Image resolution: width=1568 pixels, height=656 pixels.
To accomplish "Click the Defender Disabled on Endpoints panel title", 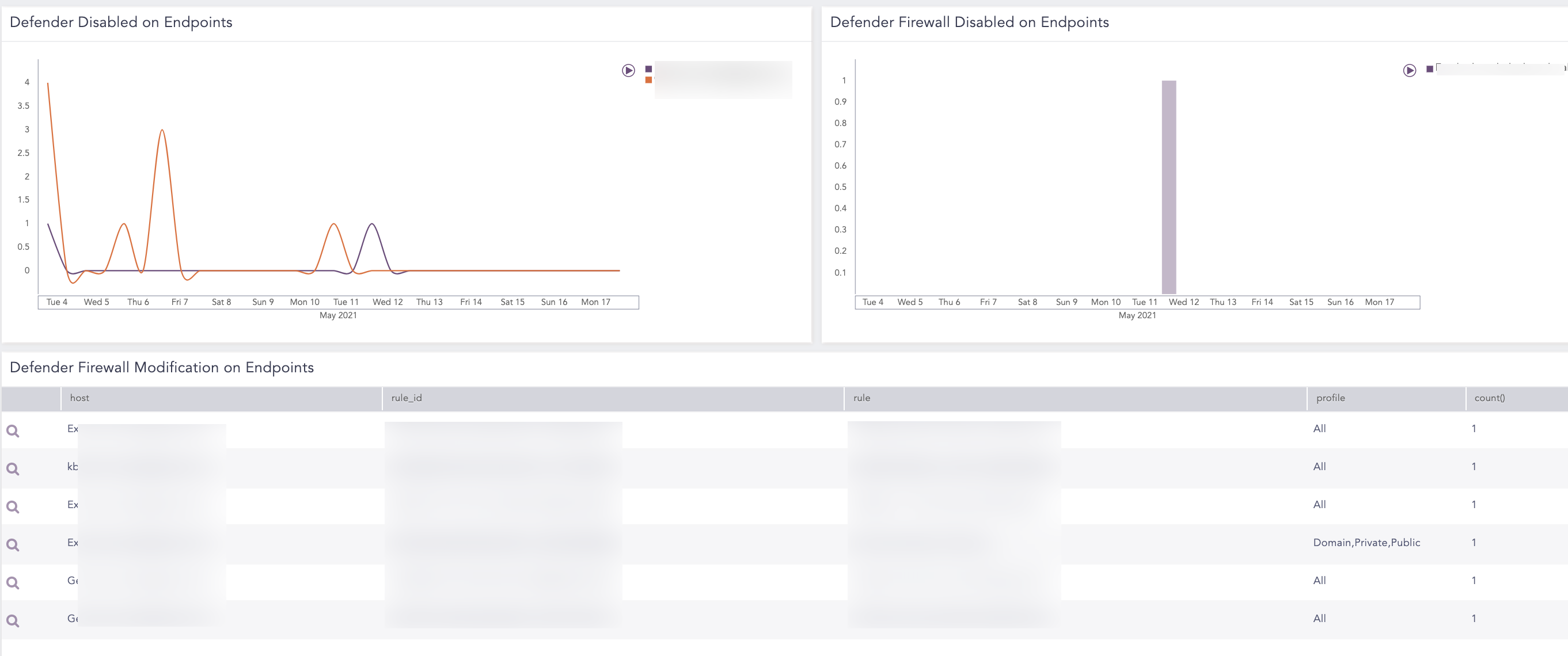I will 121,22.
